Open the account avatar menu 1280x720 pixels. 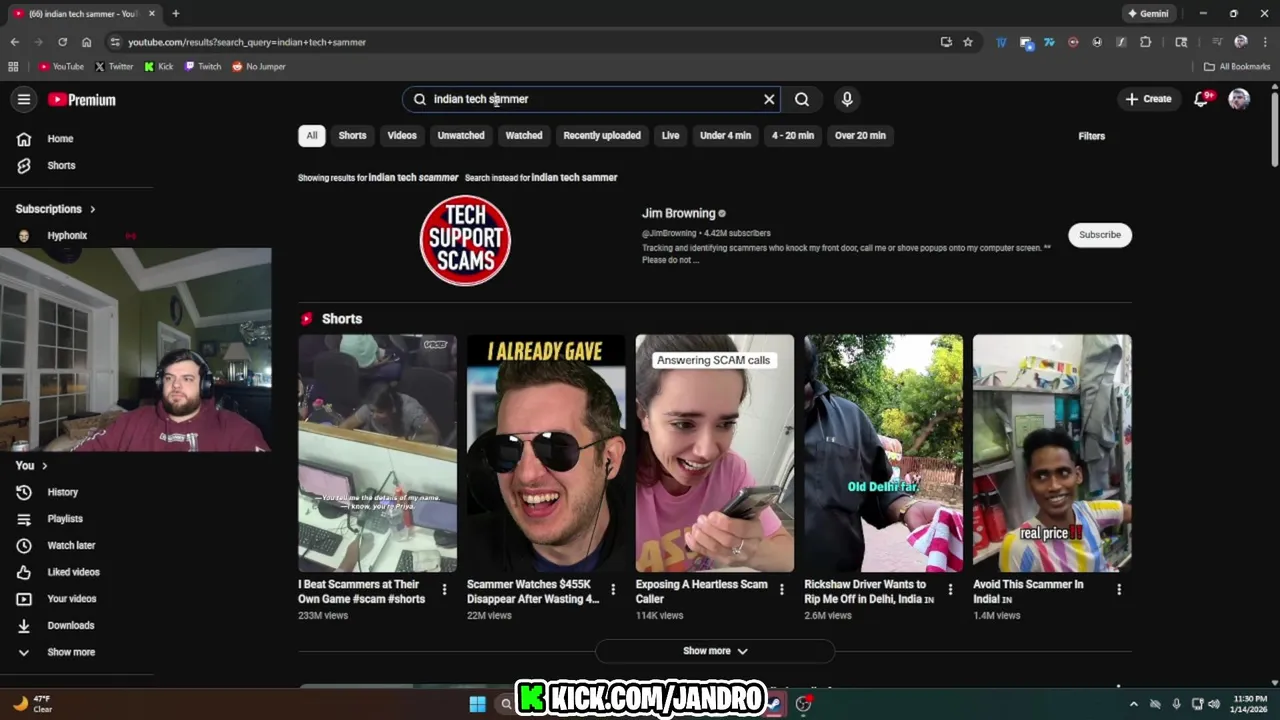click(x=1239, y=99)
